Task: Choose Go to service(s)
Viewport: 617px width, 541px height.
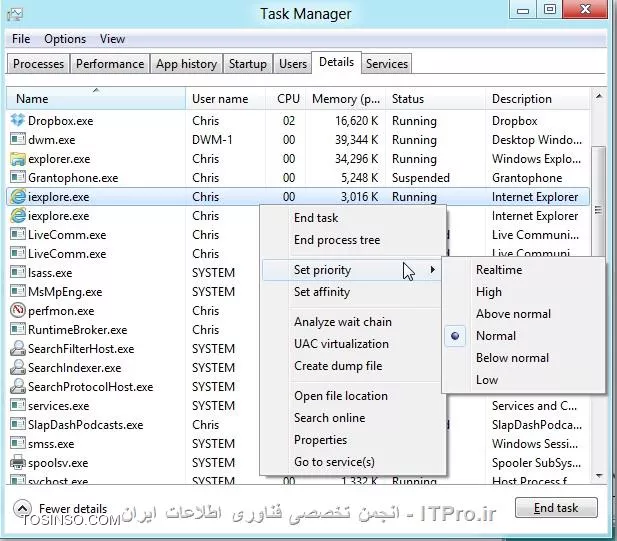Action: [334, 462]
